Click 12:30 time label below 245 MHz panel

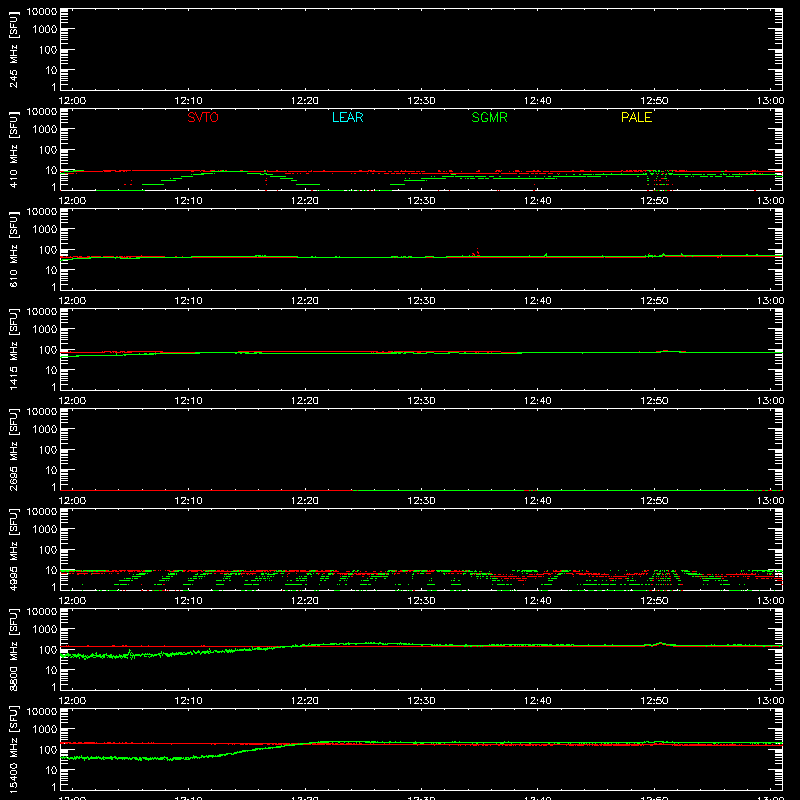coord(421,101)
